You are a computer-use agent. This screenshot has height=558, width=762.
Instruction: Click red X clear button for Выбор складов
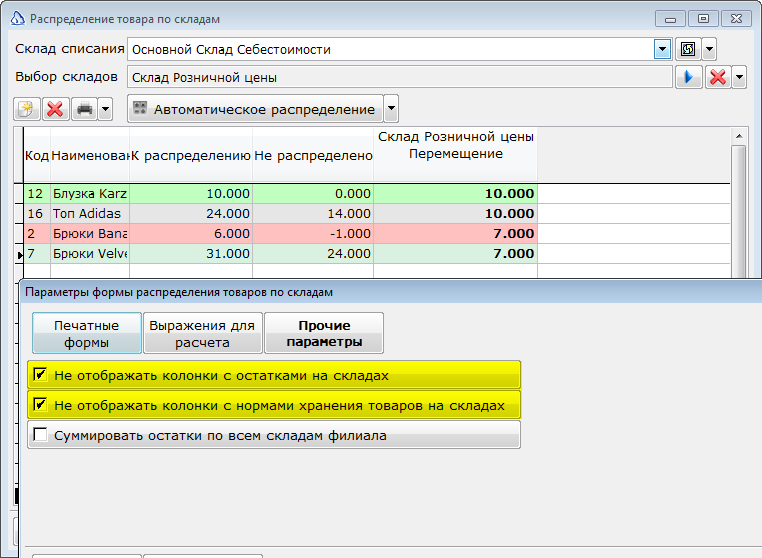718,77
